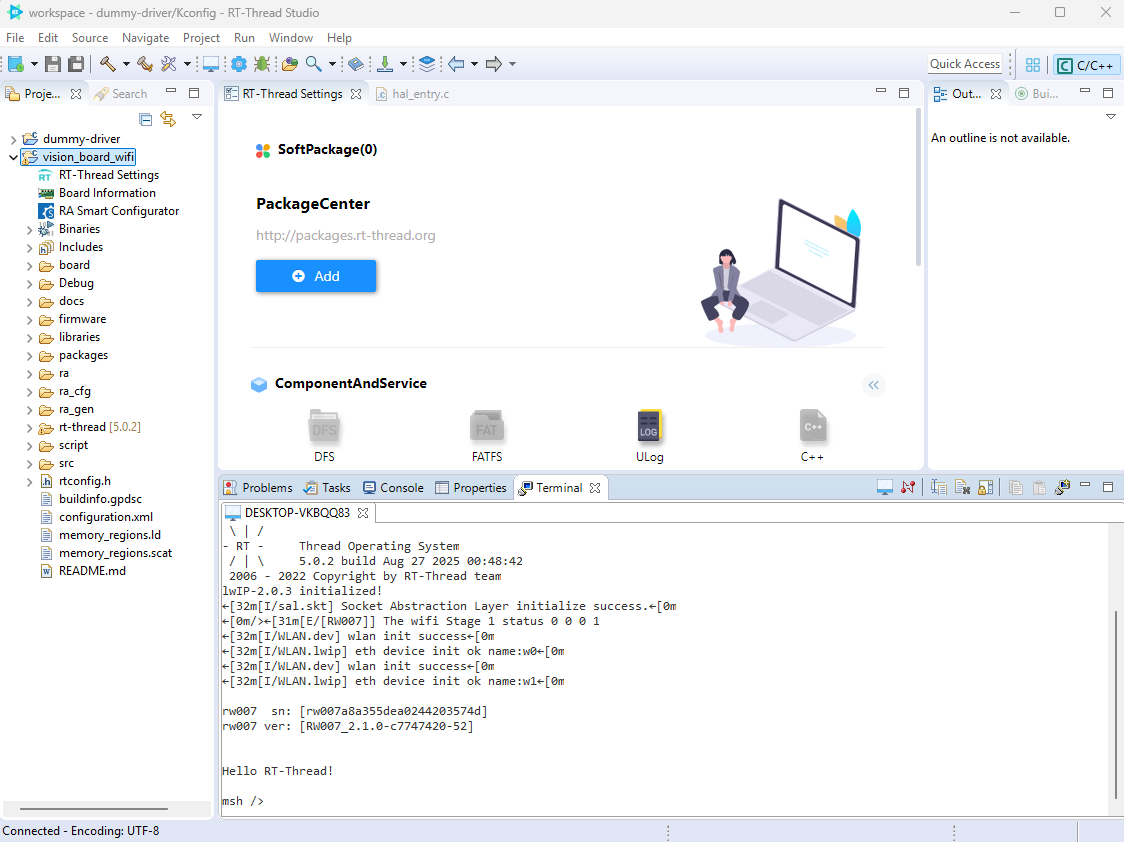This screenshot has width=1124, height=842.
Task: Click the FATFS component icon
Action: pos(487,428)
